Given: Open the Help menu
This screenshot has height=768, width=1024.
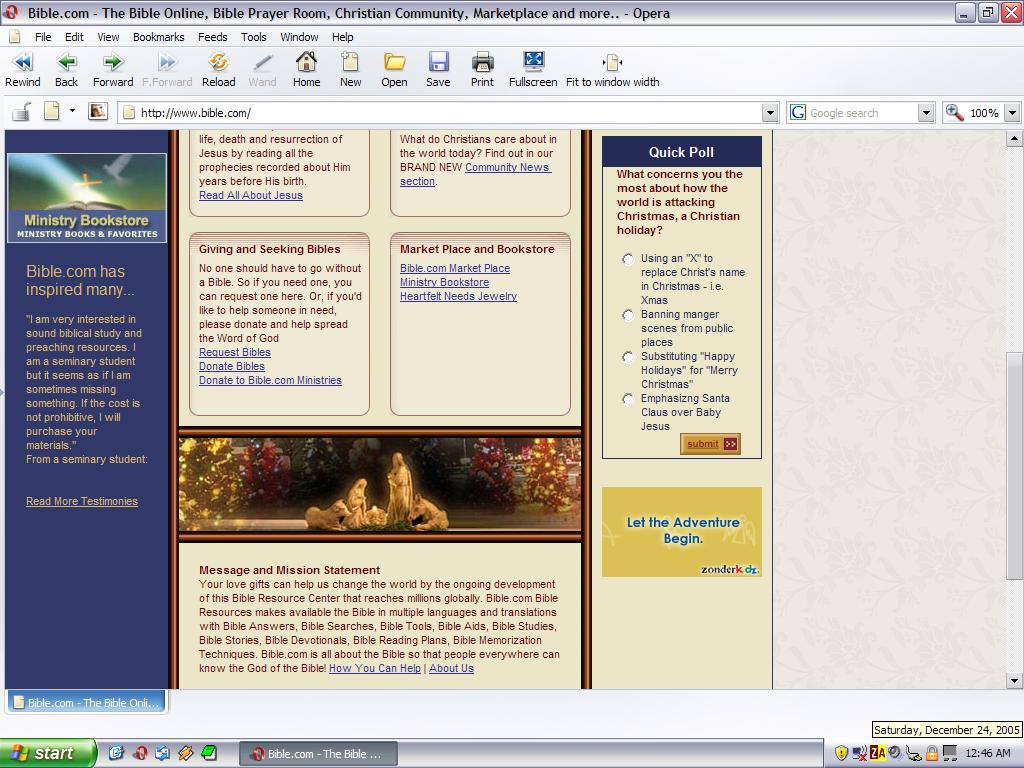Looking at the screenshot, I should pos(342,37).
